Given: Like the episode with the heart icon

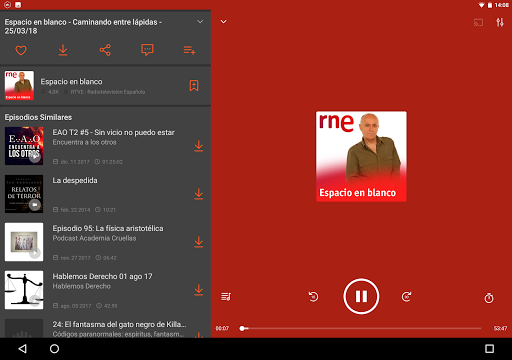Looking at the screenshot, I should point(21,50).
